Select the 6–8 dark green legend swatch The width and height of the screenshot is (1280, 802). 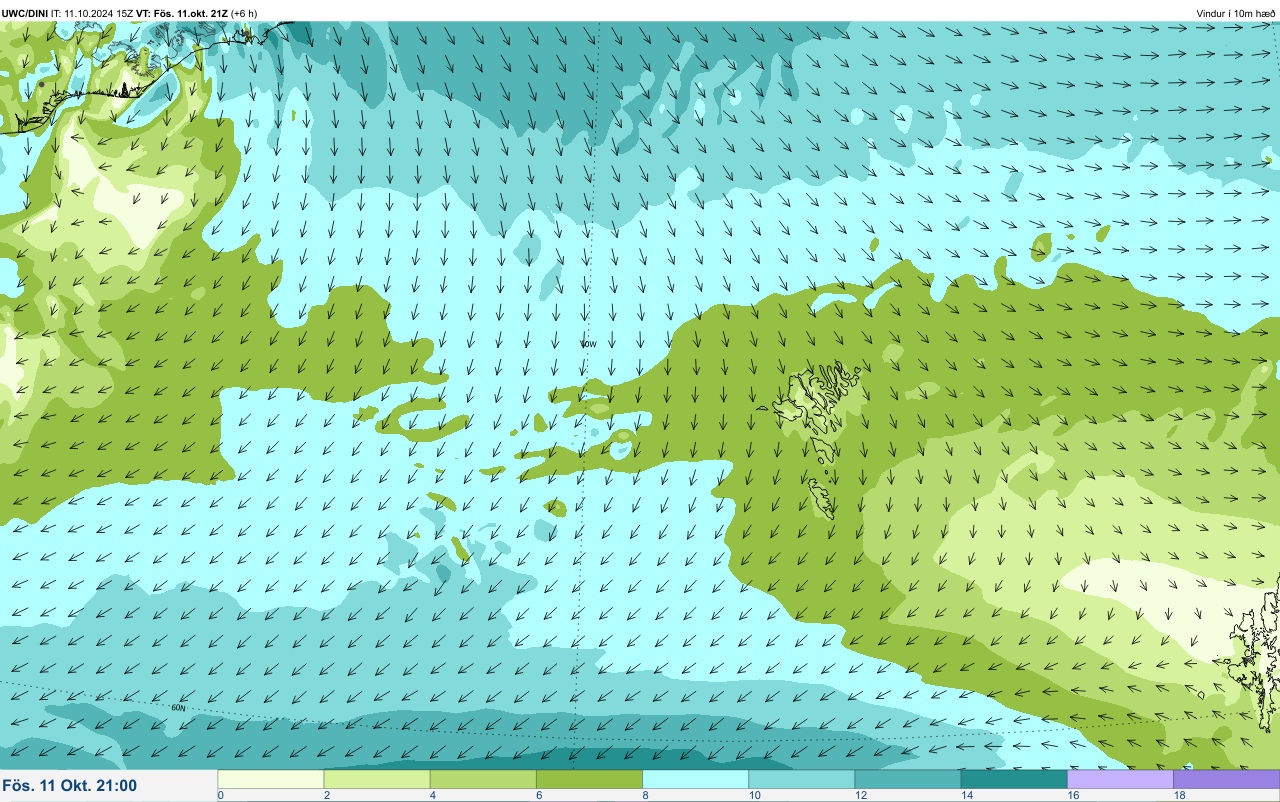click(589, 779)
